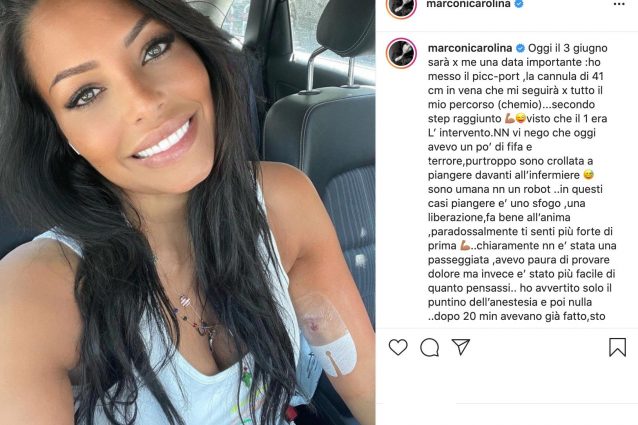
Task: Click the heart like icon
Action: click(x=398, y=348)
